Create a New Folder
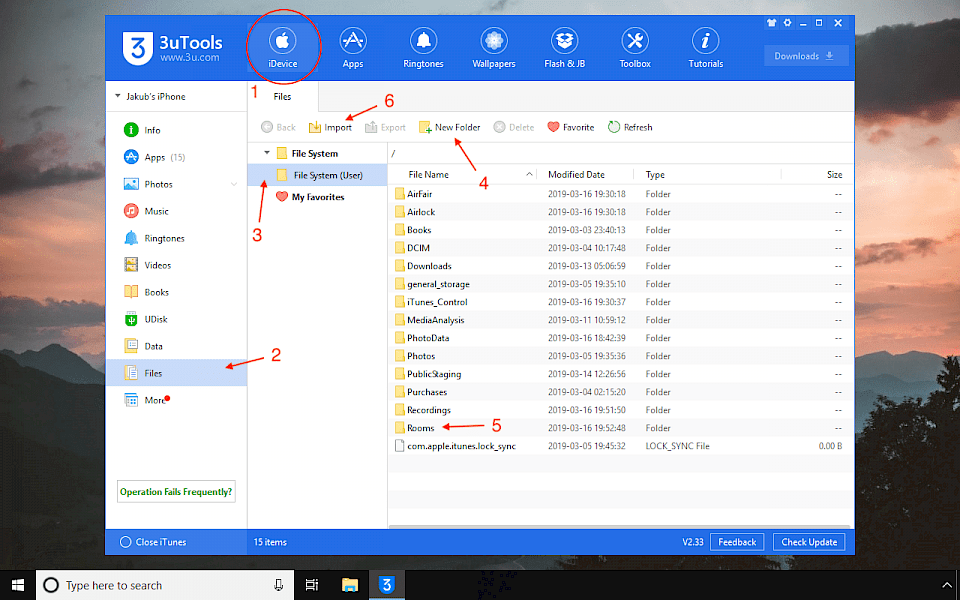960x600 pixels. click(x=449, y=127)
